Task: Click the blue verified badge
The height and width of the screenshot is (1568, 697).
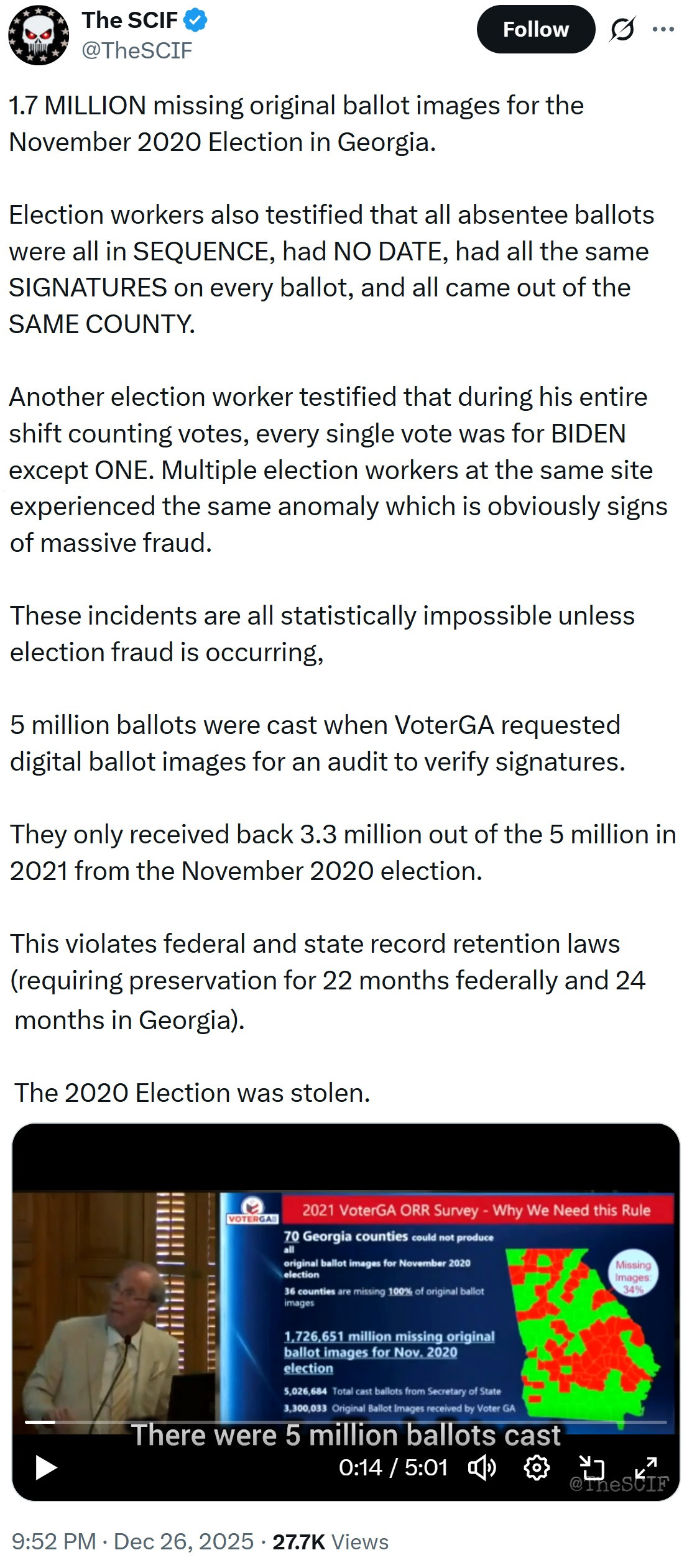Action: pos(196,21)
